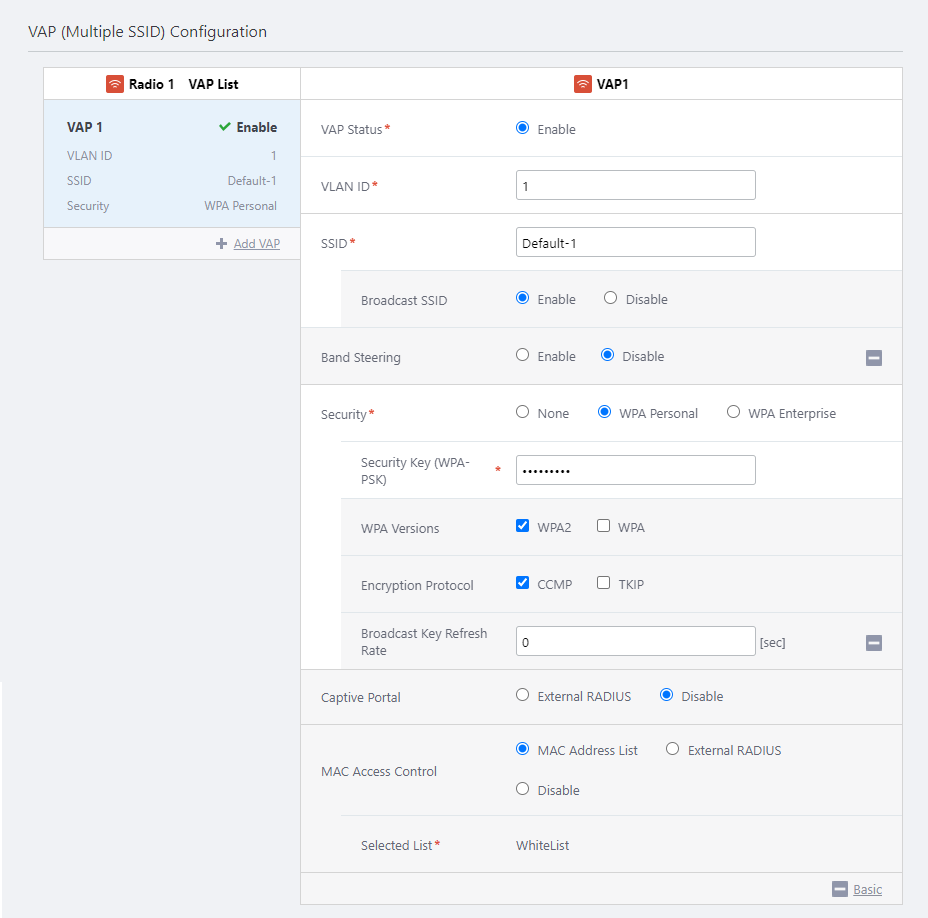Image resolution: width=928 pixels, height=918 pixels.
Task: Choose External RADIUS for Captive Portal
Action: (522, 695)
